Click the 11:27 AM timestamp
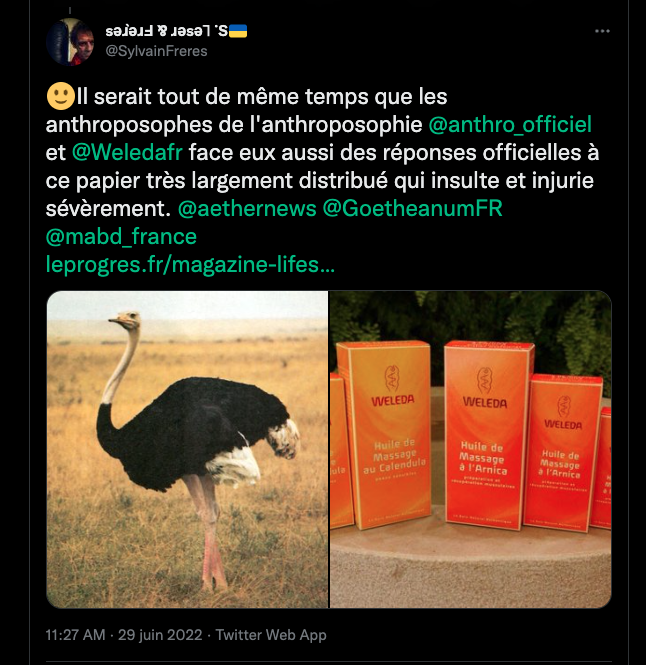This screenshot has height=665, width=646. (76, 635)
